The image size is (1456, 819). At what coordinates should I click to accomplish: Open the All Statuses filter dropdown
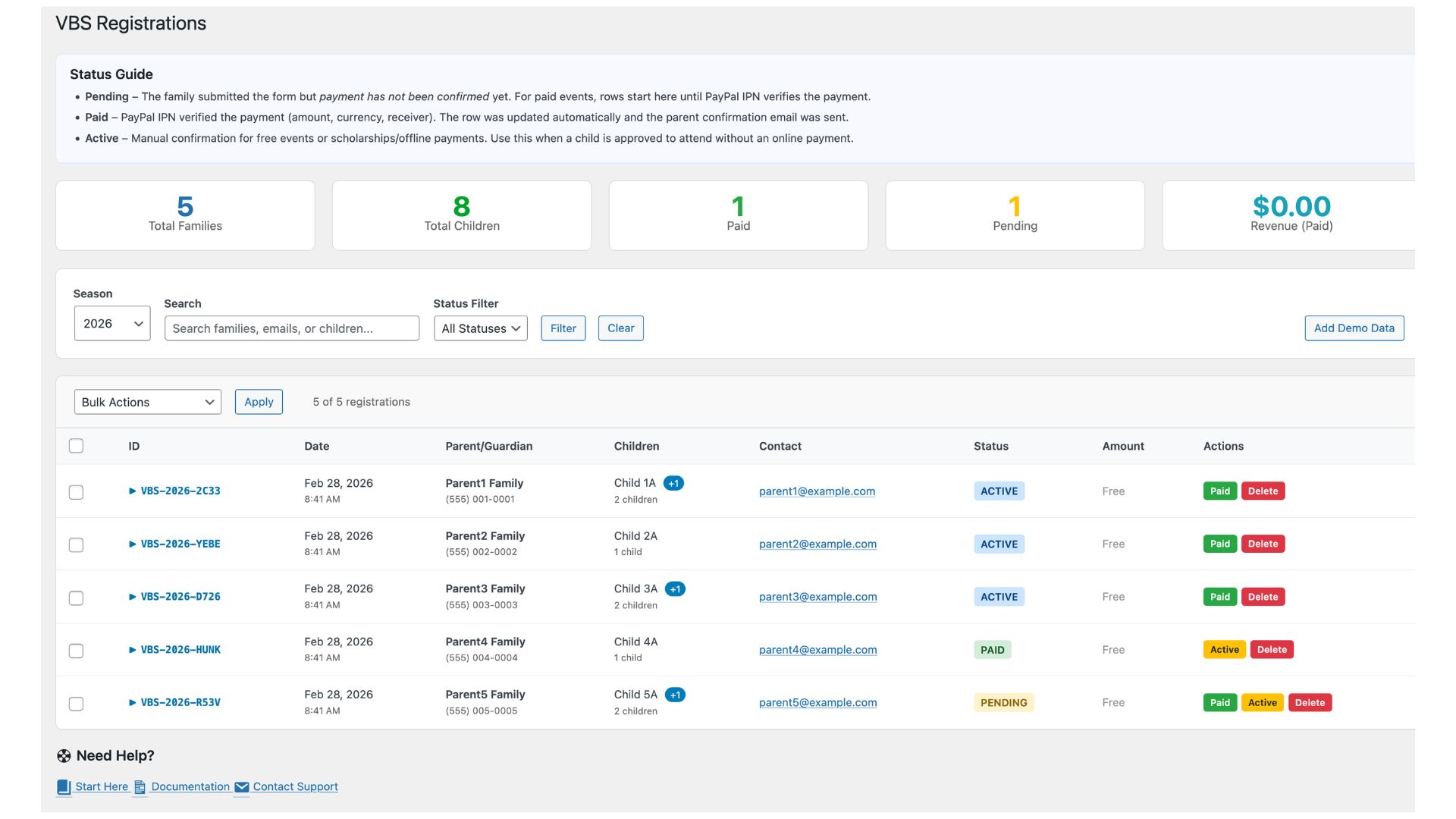[x=481, y=328]
